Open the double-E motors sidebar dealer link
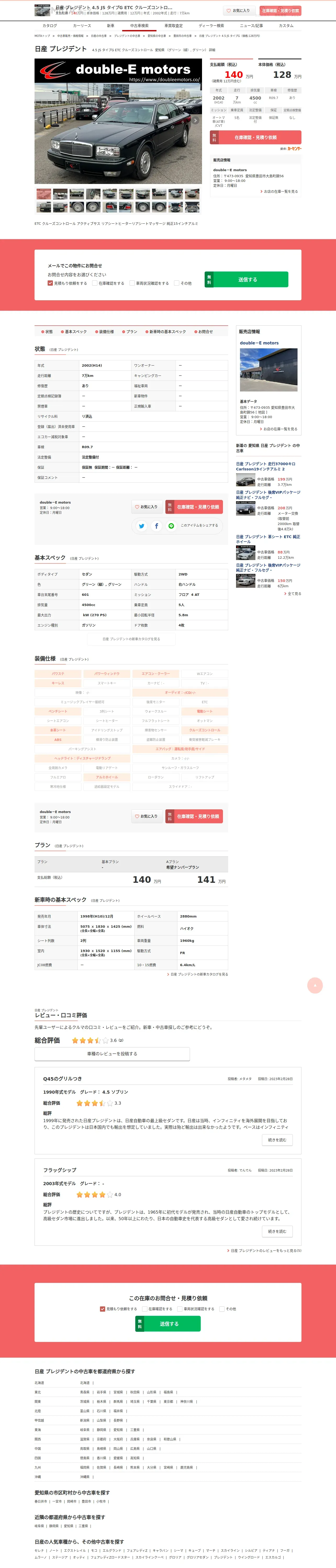This screenshot has width=336, height=1568. pyautogui.click(x=259, y=343)
